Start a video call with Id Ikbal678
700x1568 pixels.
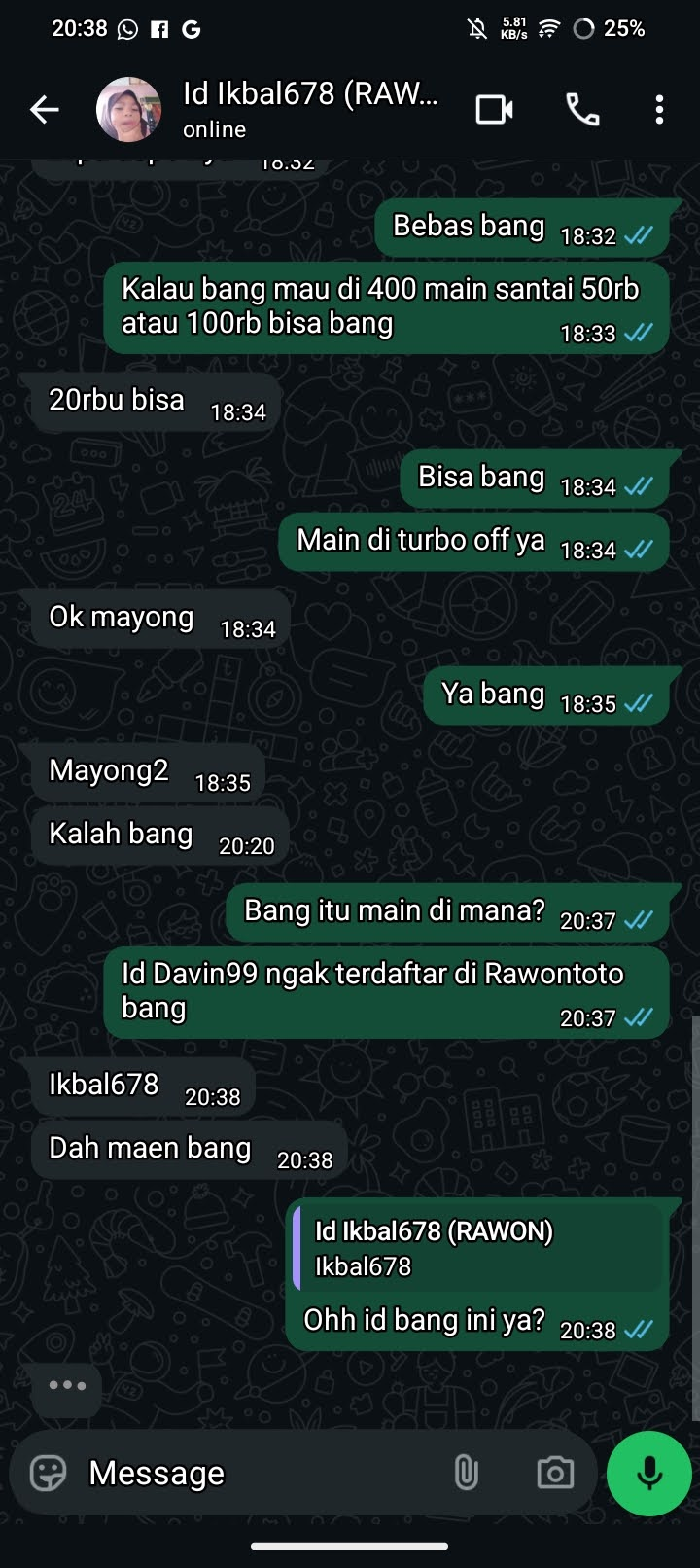[x=494, y=110]
